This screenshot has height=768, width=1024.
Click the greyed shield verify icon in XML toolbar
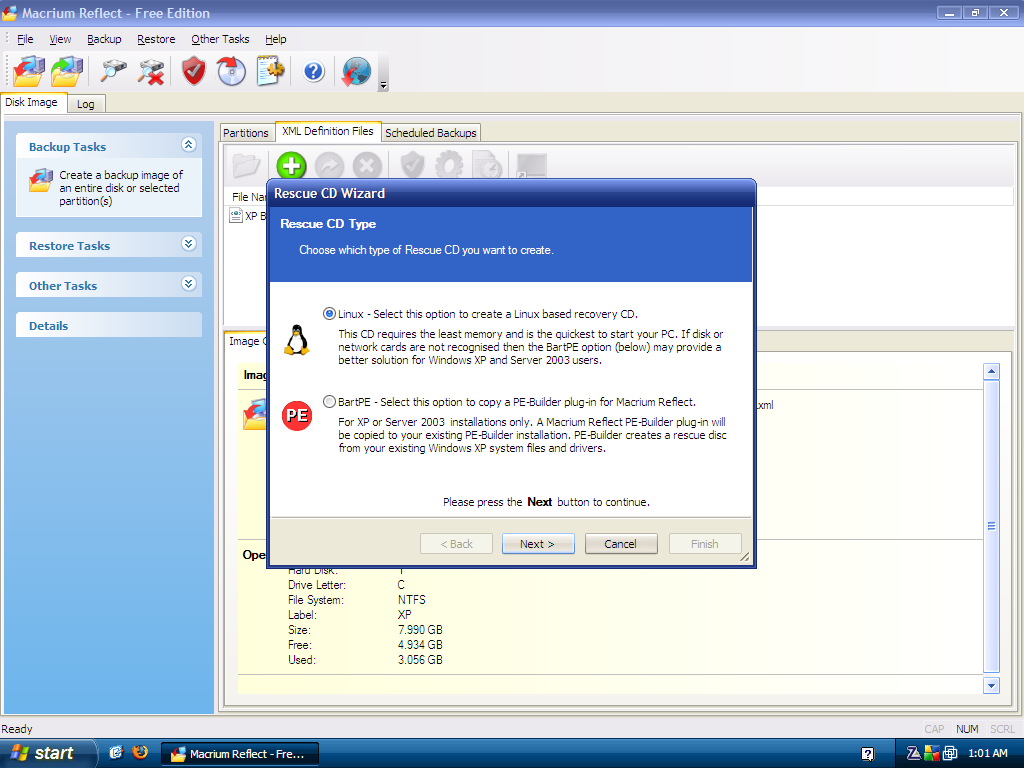tap(413, 165)
